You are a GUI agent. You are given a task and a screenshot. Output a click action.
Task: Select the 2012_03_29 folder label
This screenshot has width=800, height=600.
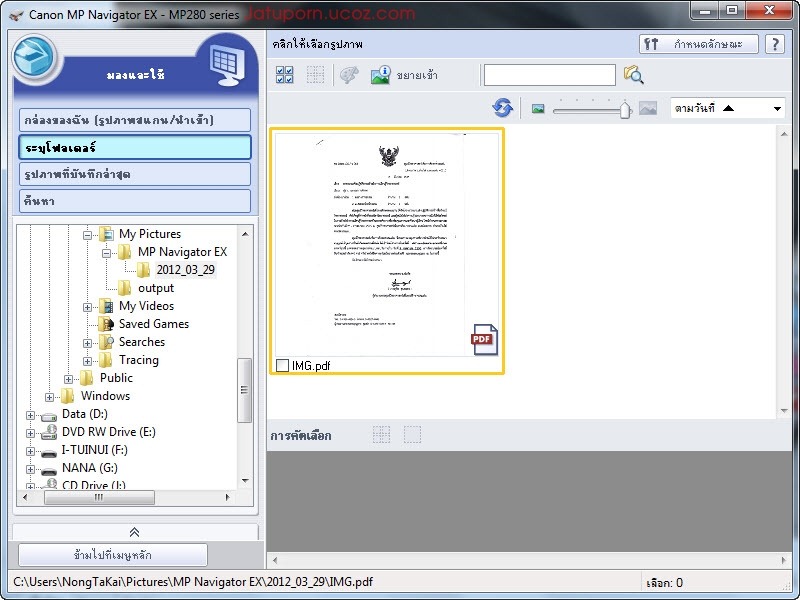[186, 270]
